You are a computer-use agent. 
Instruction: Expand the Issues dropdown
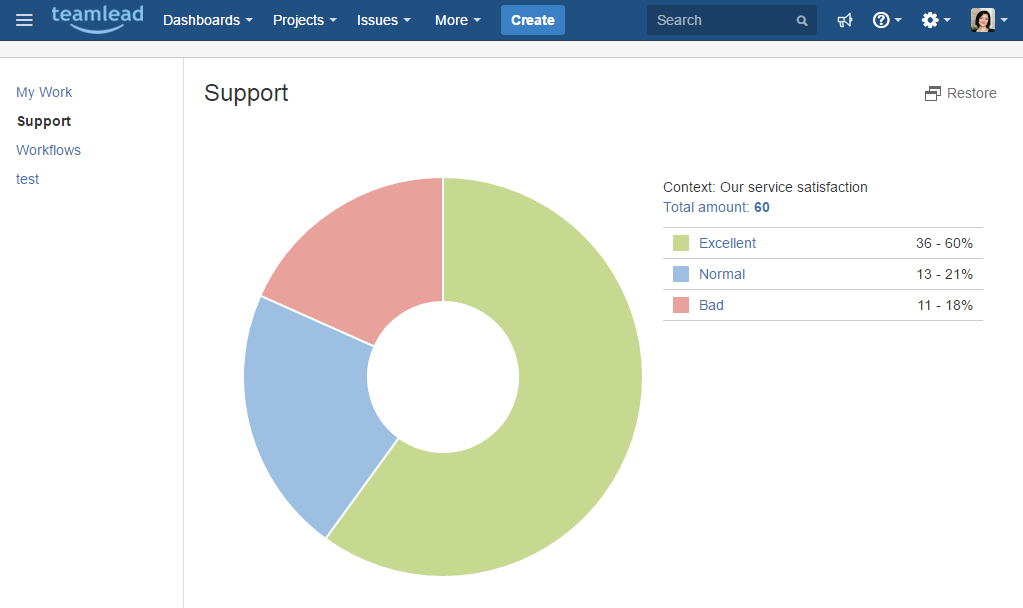(x=383, y=20)
